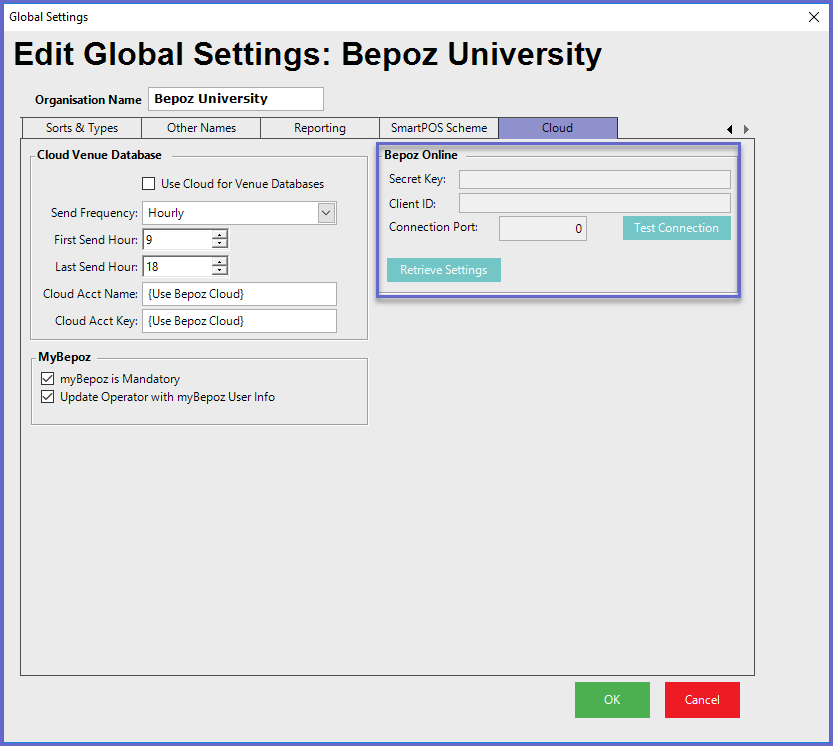Confirm changes with the OK button

(x=612, y=700)
